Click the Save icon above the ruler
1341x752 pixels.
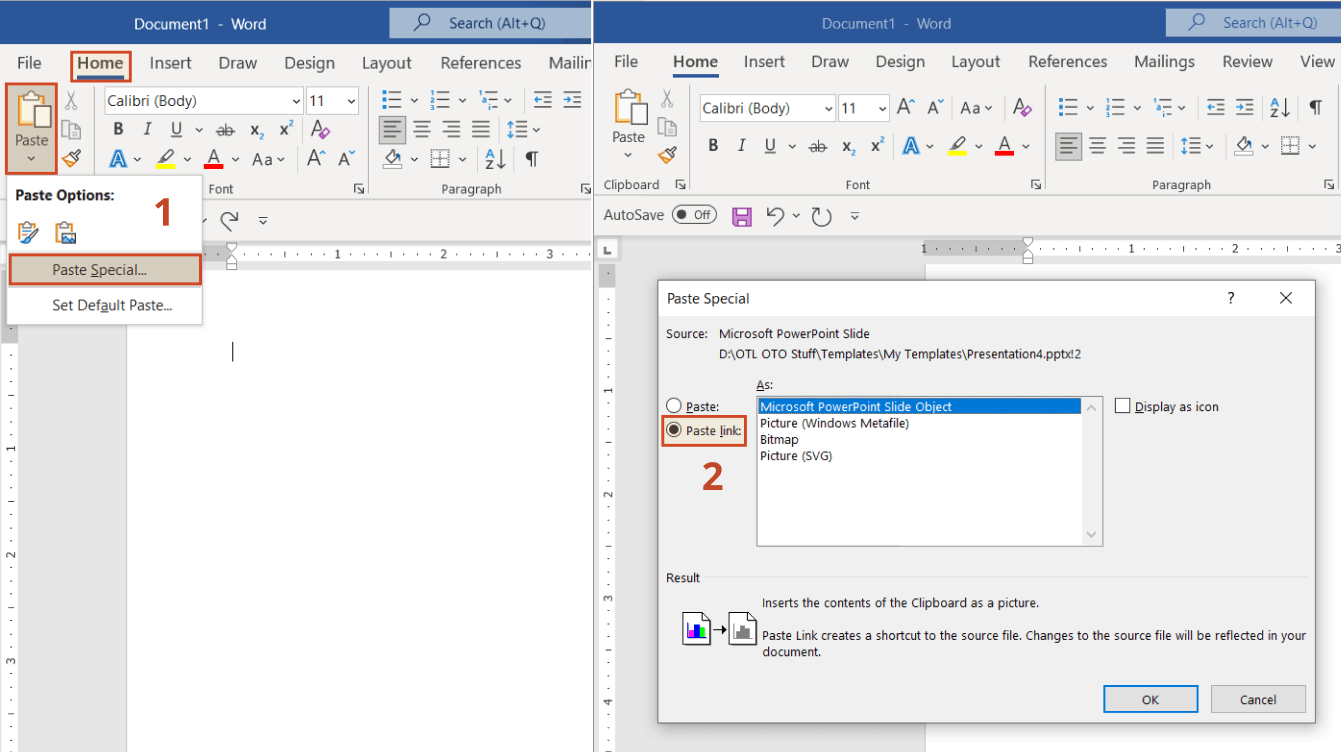click(741, 215)
